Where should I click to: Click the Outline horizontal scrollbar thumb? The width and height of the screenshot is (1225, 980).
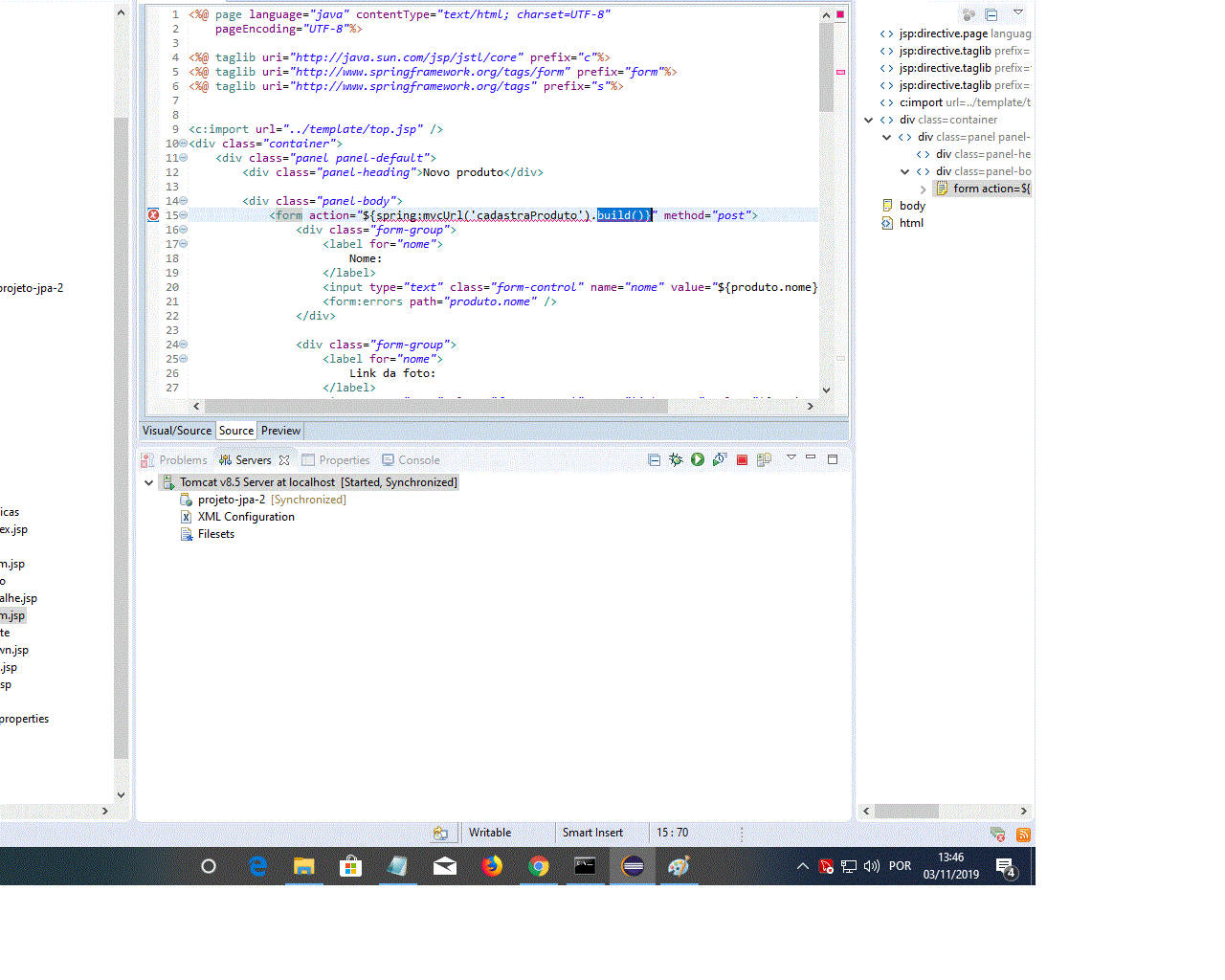pyautogui.click(x=906, y=811)
